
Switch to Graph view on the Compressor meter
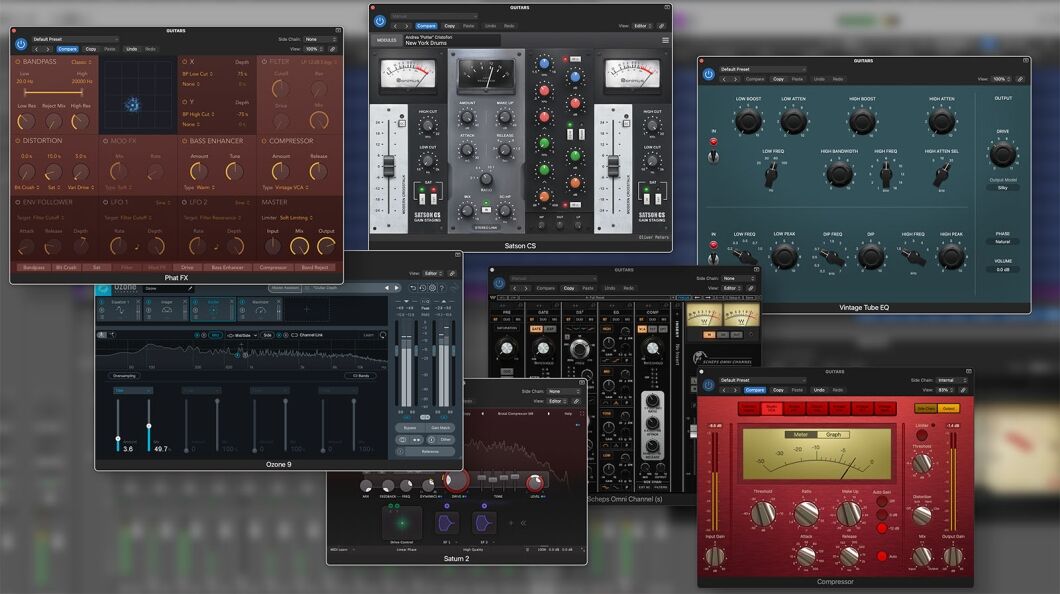833,435
